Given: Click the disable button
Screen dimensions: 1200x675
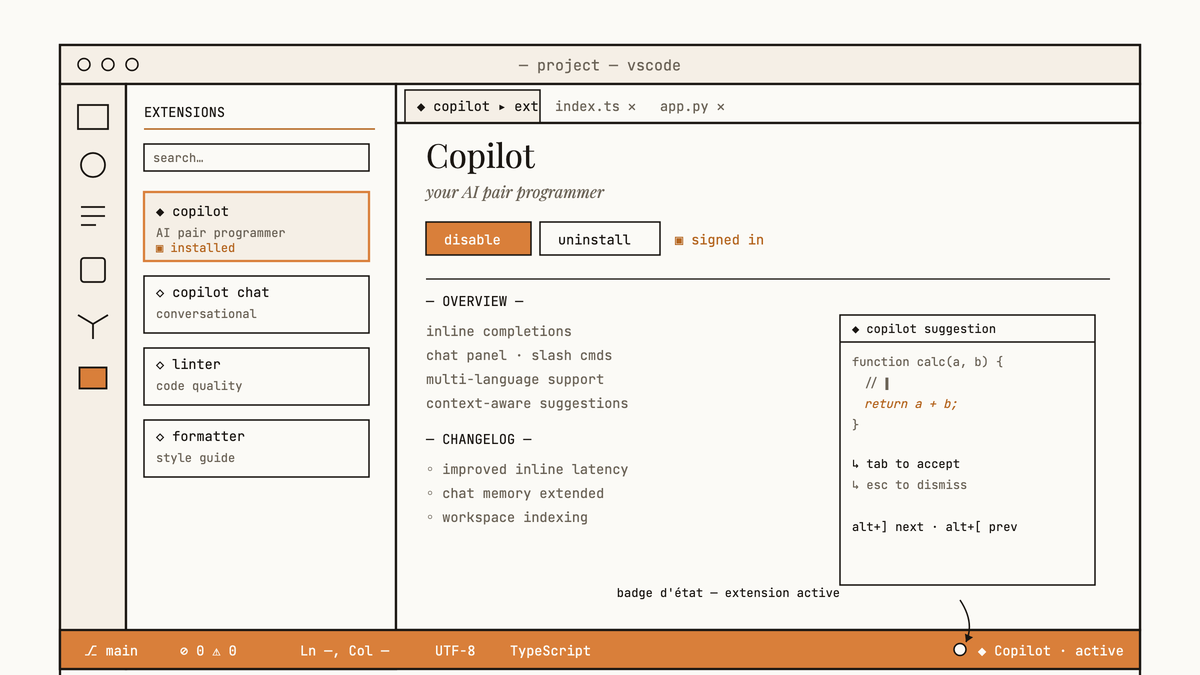Looking at the screenshot, I should pyautogui.click(x=478, y=239).
